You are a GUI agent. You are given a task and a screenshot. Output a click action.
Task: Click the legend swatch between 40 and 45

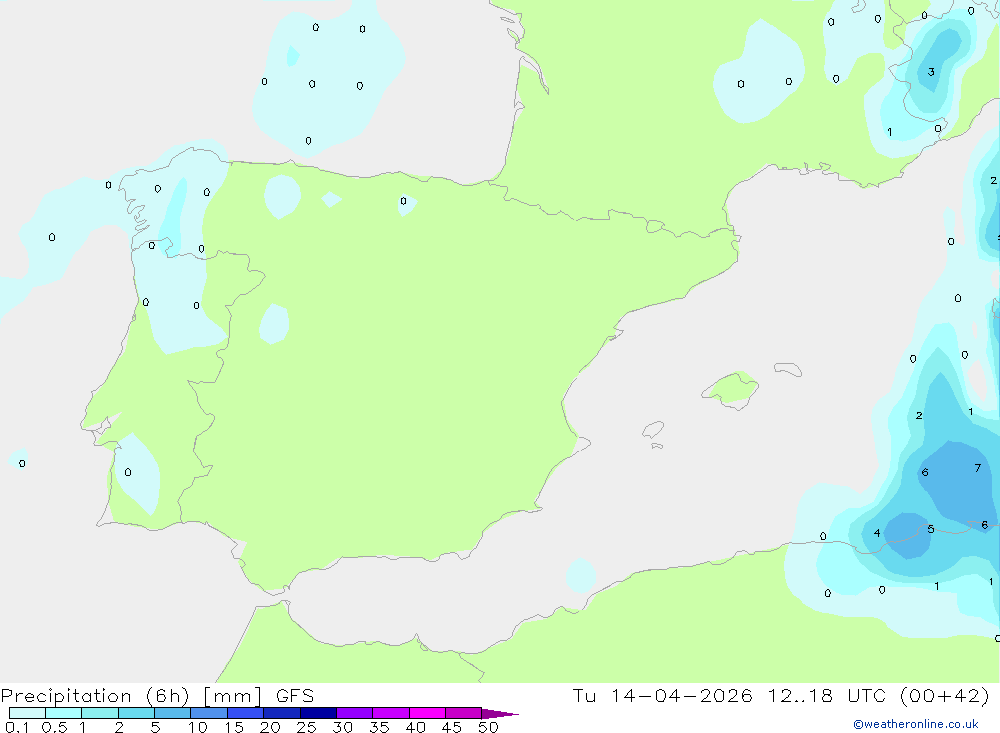point(427,713)
